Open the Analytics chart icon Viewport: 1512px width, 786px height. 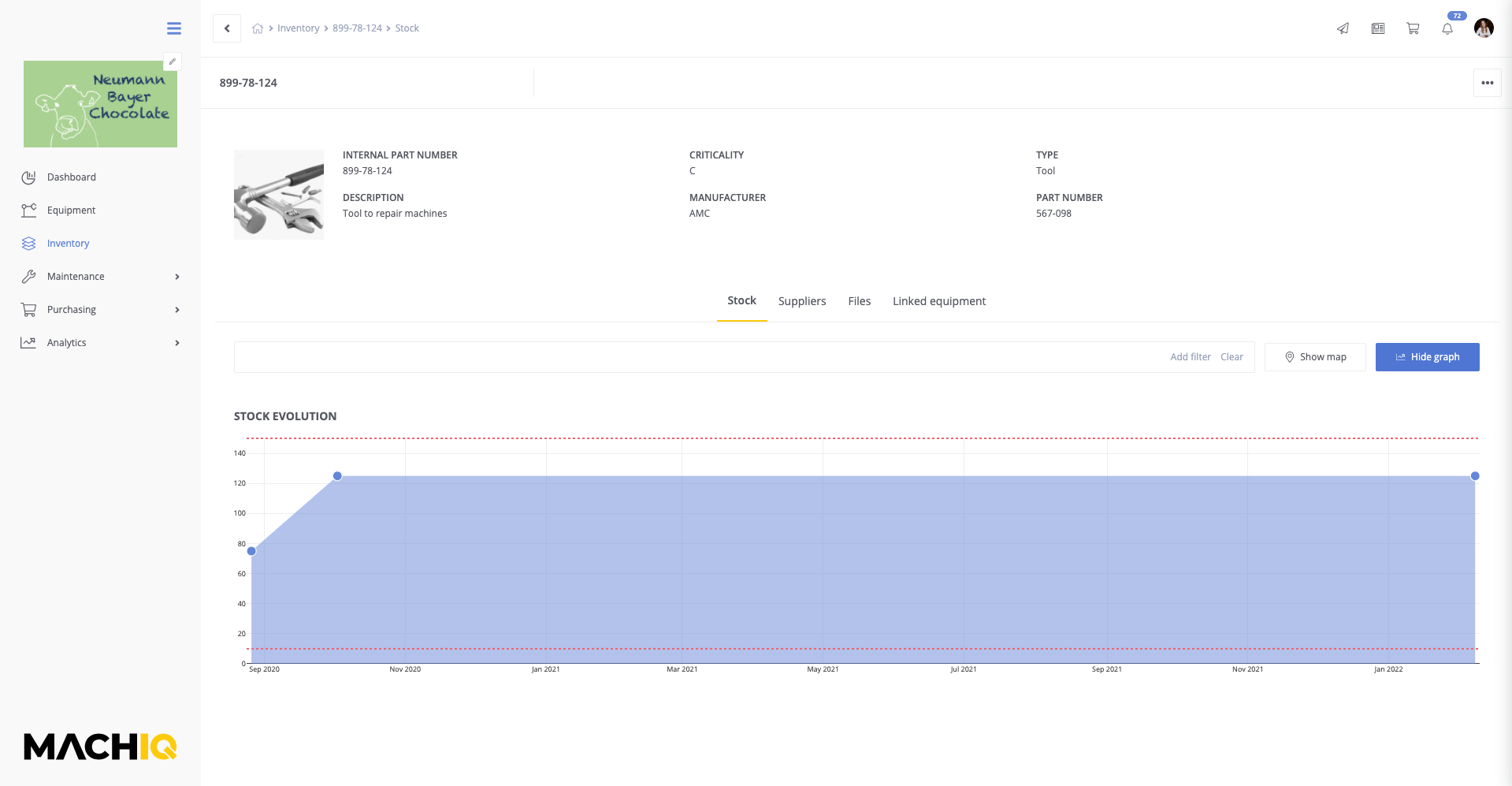(x=28, y=342)
